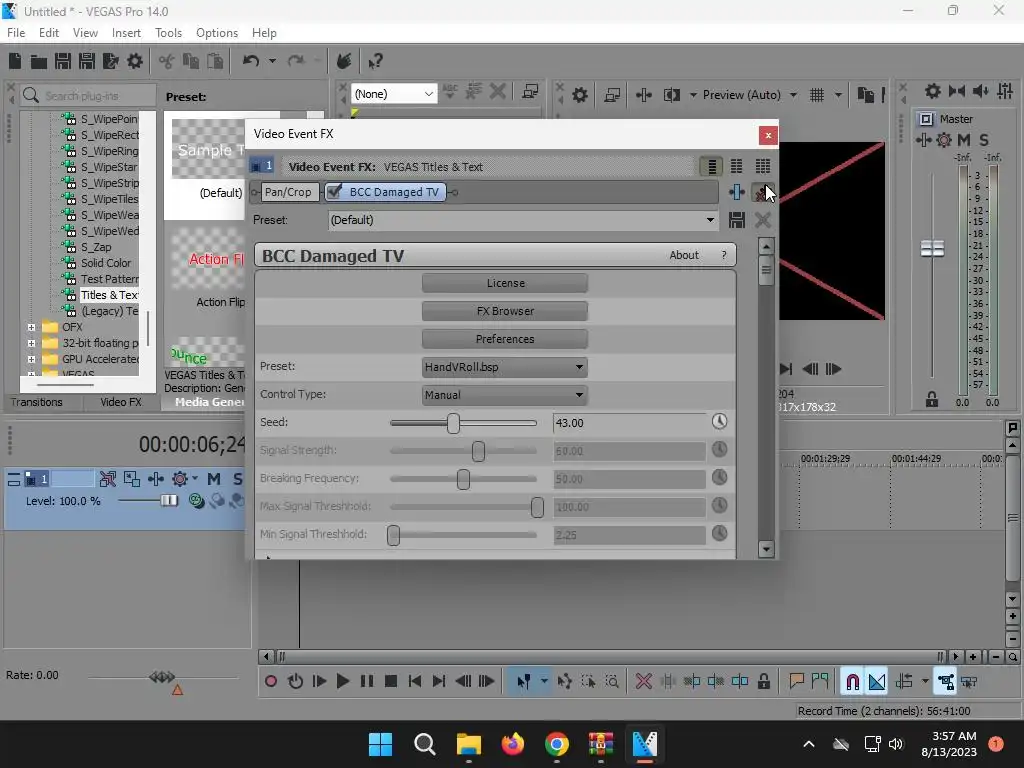Switch to the Transitions tab
Image resolution: width=1024 pixels, height=768 pixels.
pos(37,402)
